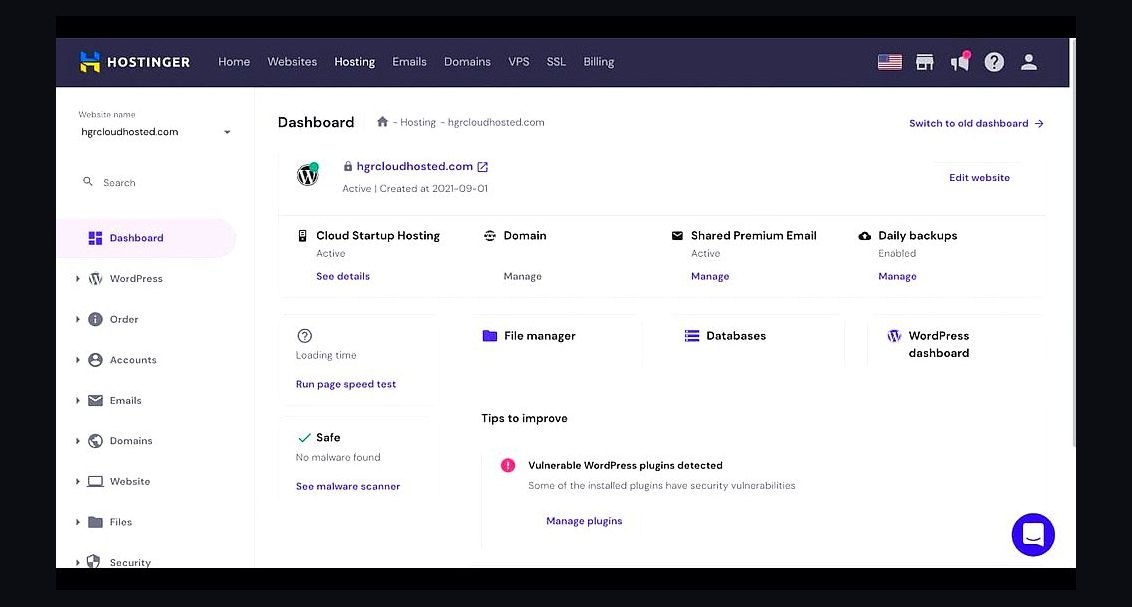The image size is (1132, 607).
Task: Click the Order info icon in the sidebar
Action: click(x=95, y=319)
